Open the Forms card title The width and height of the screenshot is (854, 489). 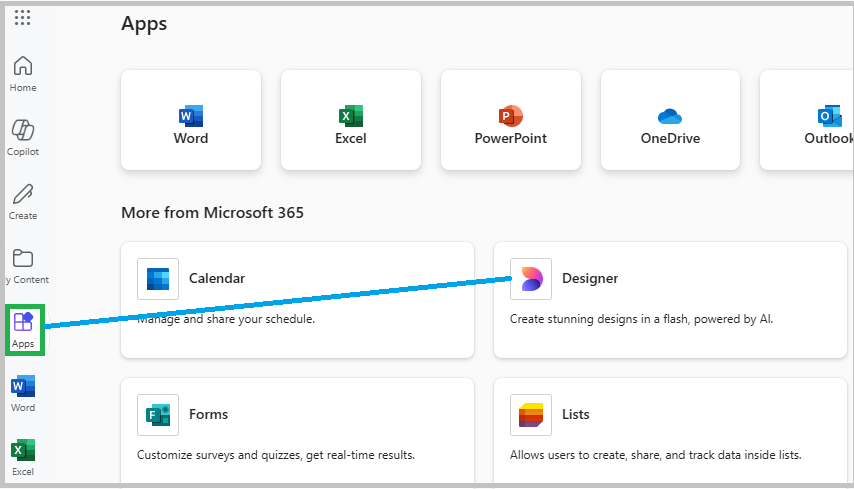click(209, 414)
